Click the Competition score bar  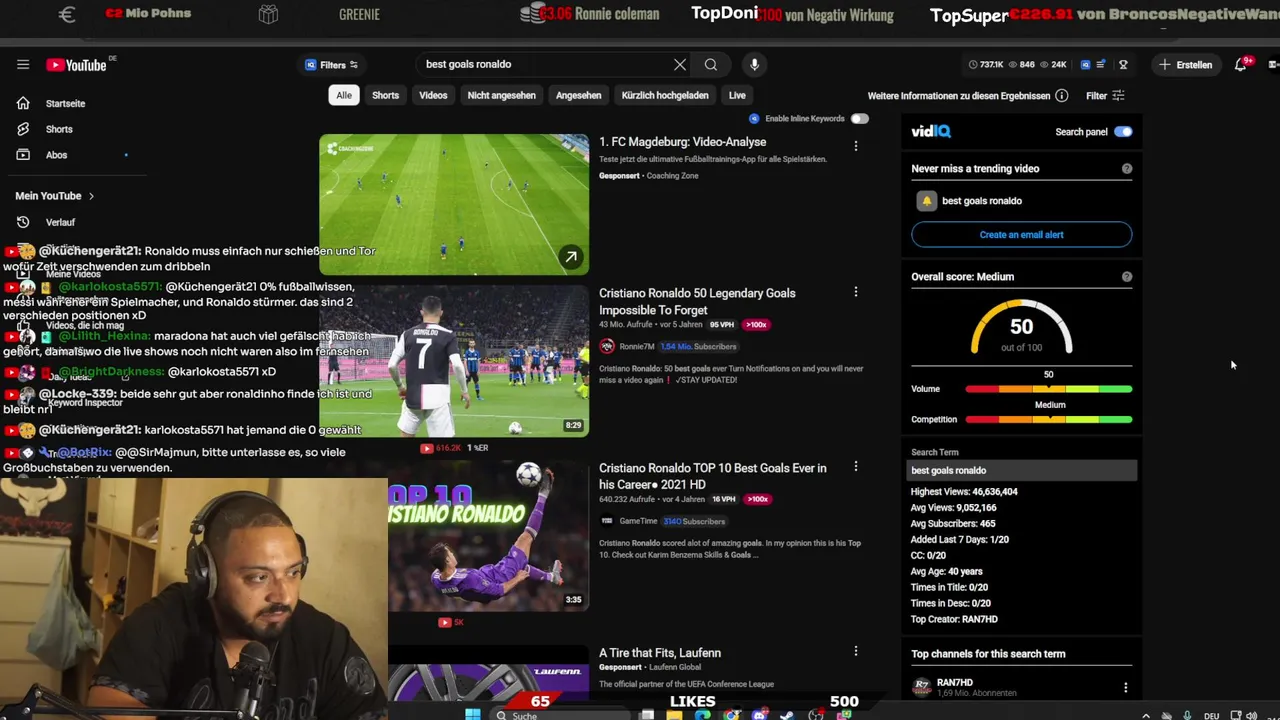click(x=1048, y=420)
